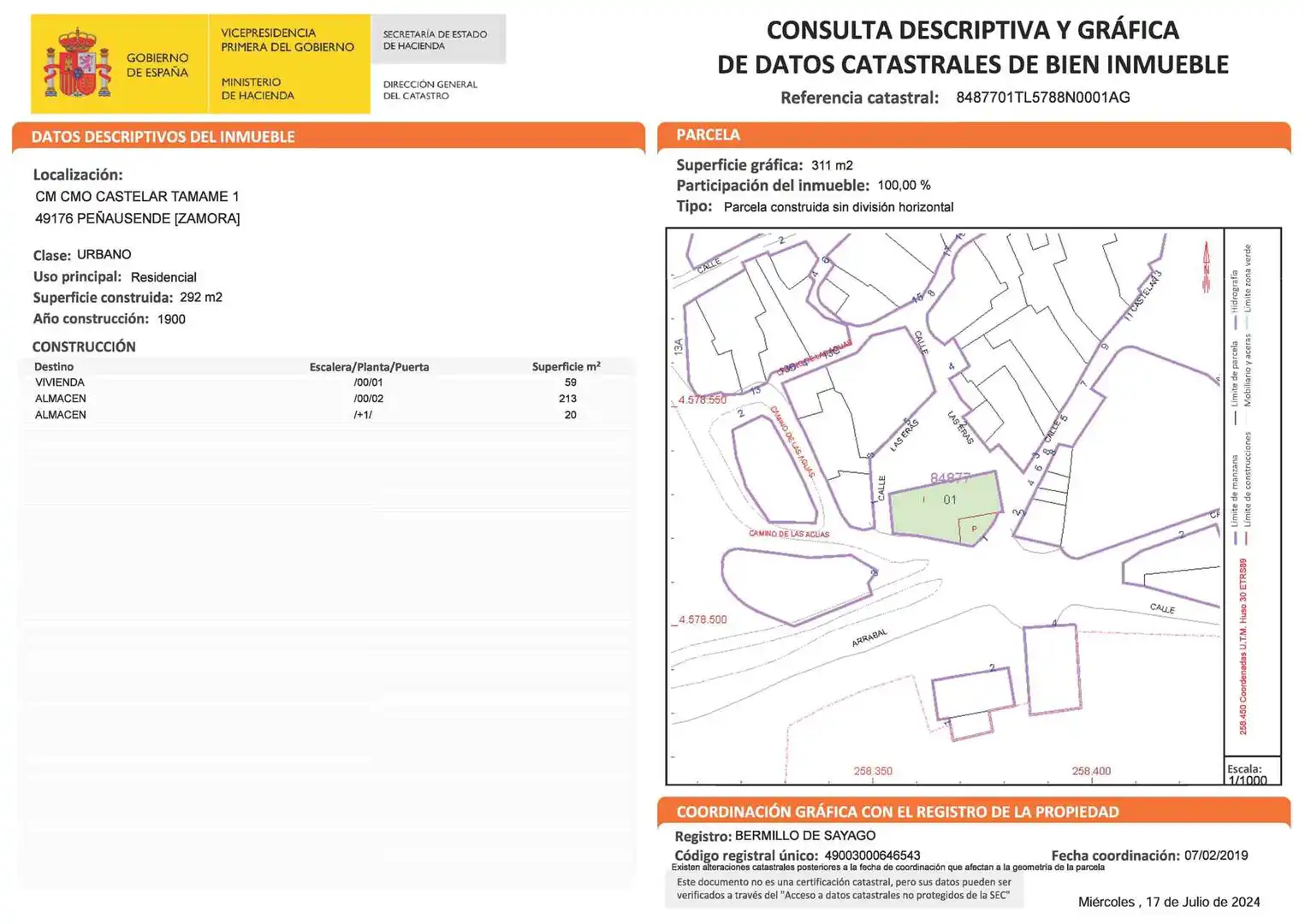This screenshot has width=1305, height=924.
Task: Click 'ALMACEN' in the /+1/ row
Action: tap(61, 415)
